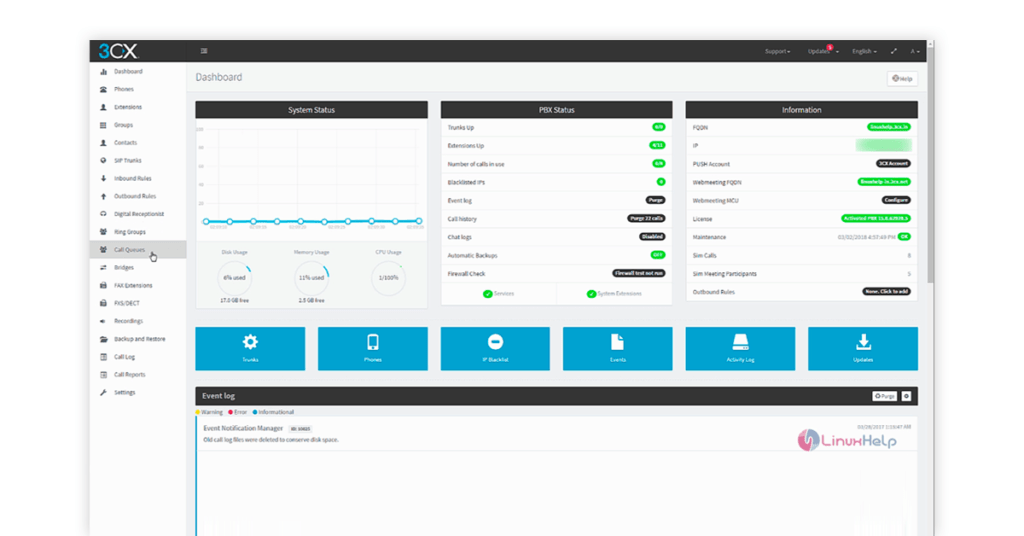Viewport: 1024px width, 536px height.
Task: Open the Updates download tile
Action: [863, 349]
